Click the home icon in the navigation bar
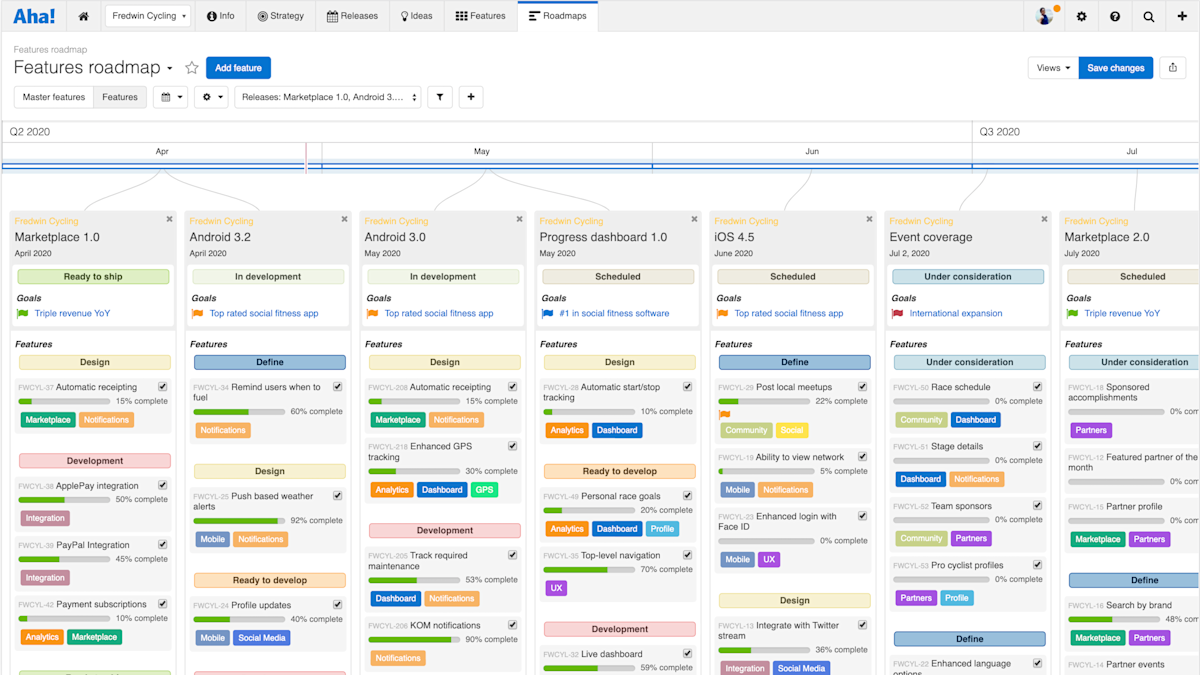Image resolution: width=1200 pixels, height=675 pixels. pyautogui.click(x=83, y=16)
